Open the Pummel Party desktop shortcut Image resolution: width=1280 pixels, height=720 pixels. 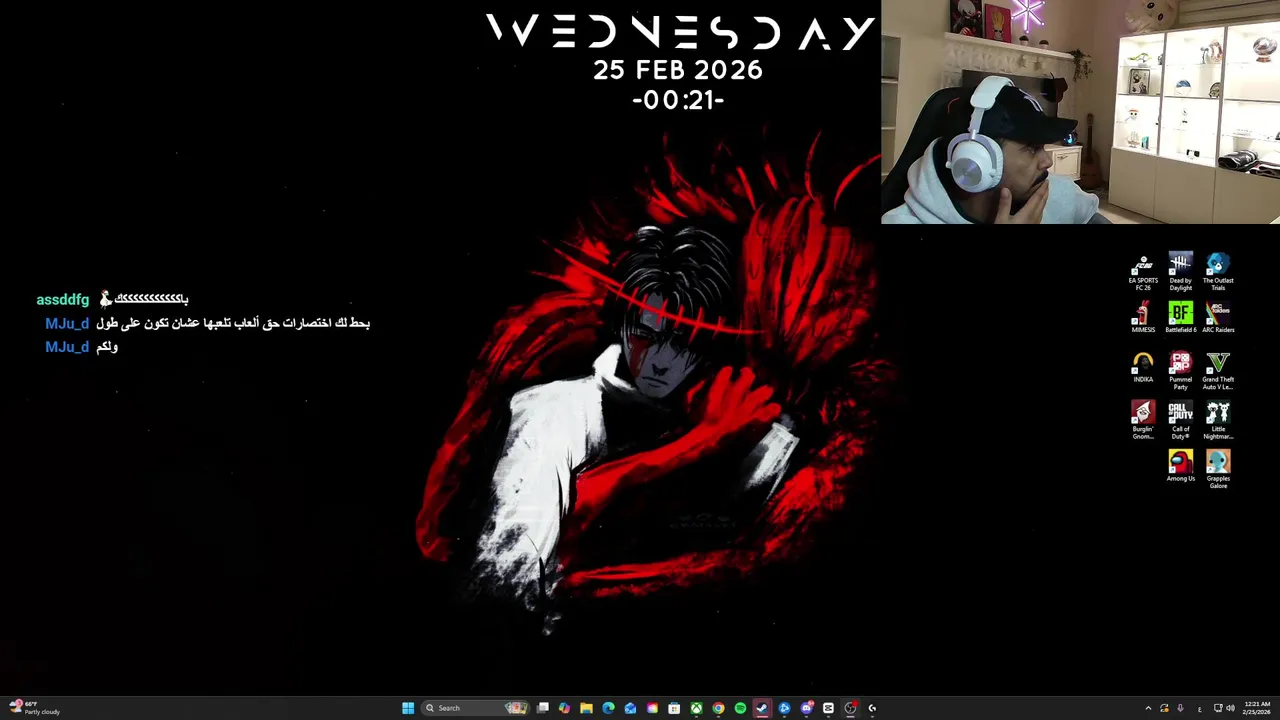click(x=1181, y=370)
